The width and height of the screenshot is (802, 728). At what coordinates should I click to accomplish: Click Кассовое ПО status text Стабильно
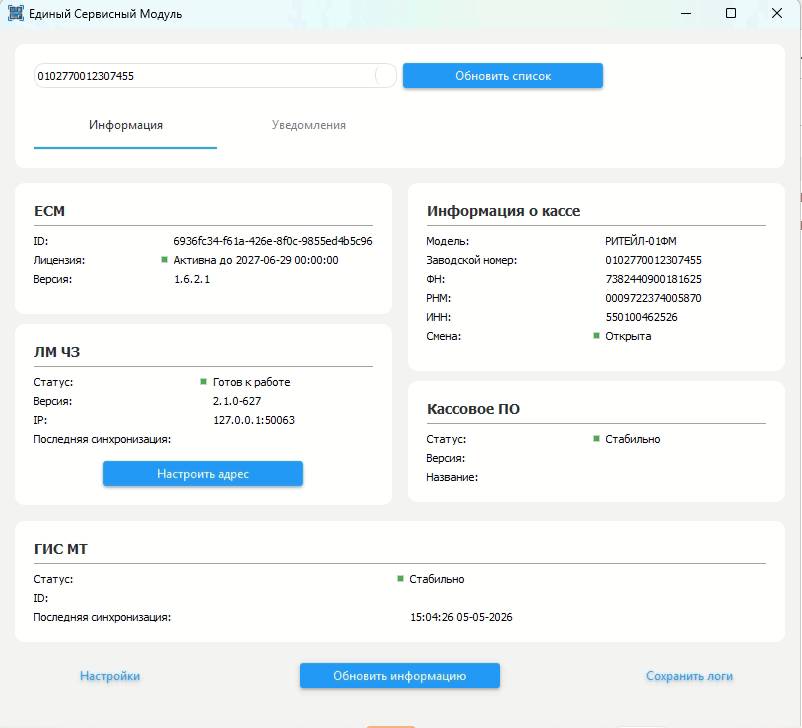[633, 439]
